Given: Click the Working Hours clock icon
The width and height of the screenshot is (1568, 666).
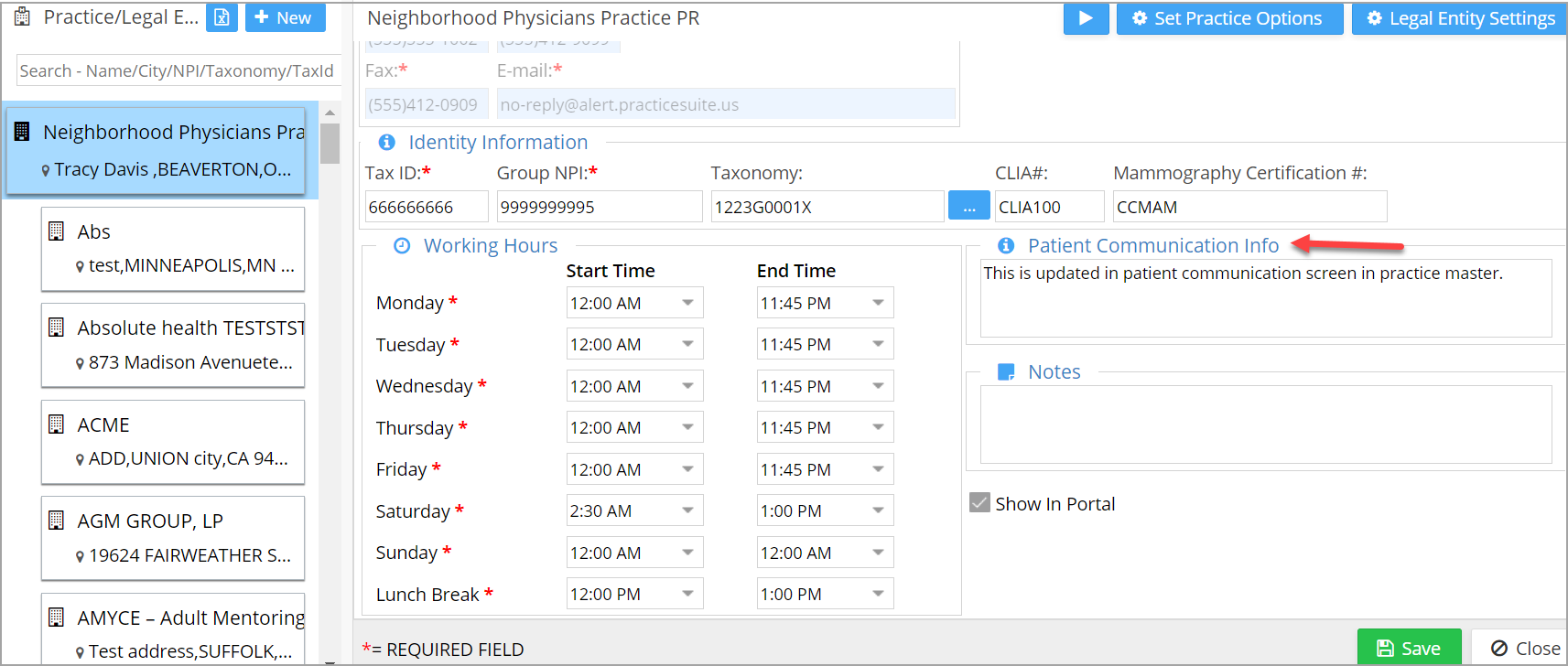Looking at the screenshot, I should [402, 245].
